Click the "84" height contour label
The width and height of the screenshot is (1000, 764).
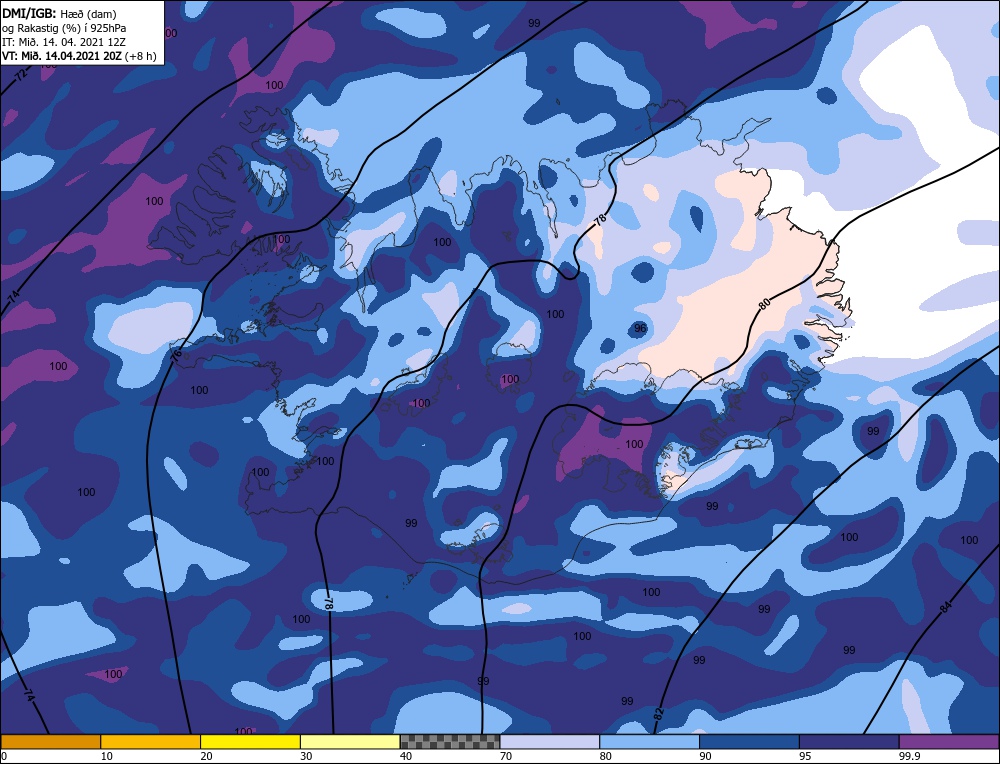[x=946, y=608]
